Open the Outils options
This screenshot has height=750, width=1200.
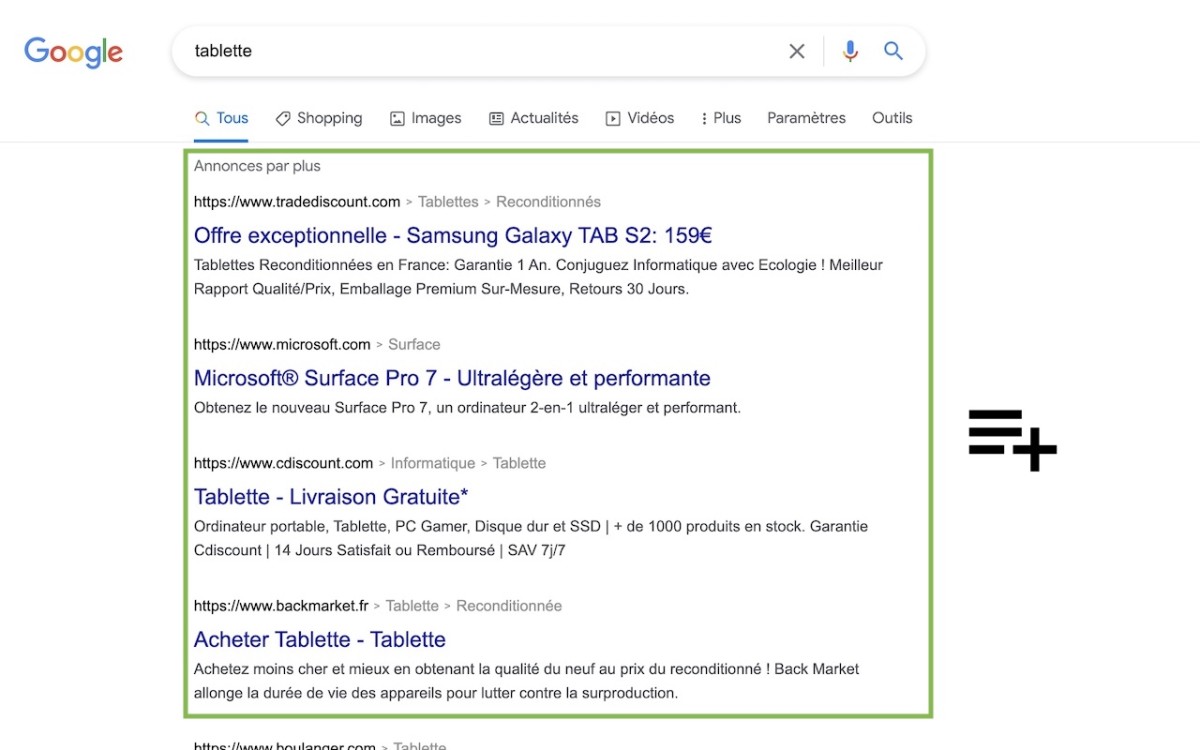click(892, 118)
